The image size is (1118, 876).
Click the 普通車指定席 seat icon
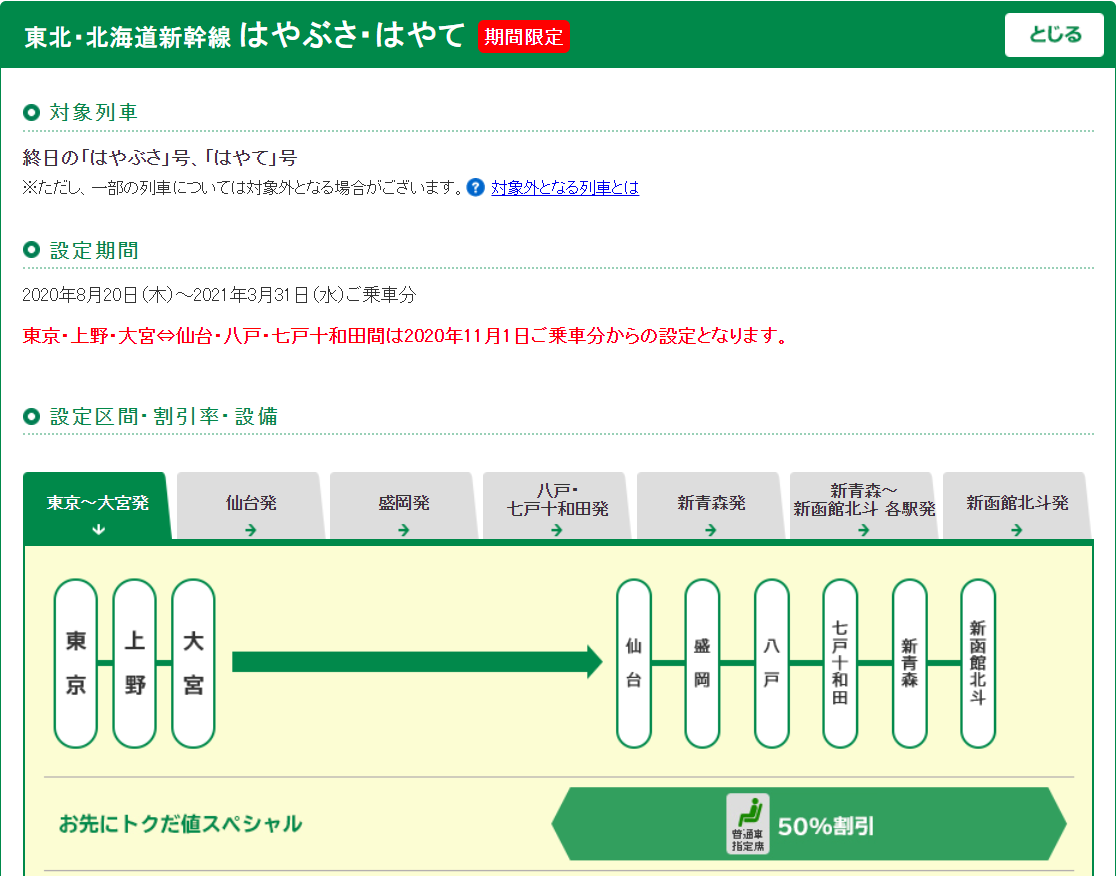pos(748,823)
